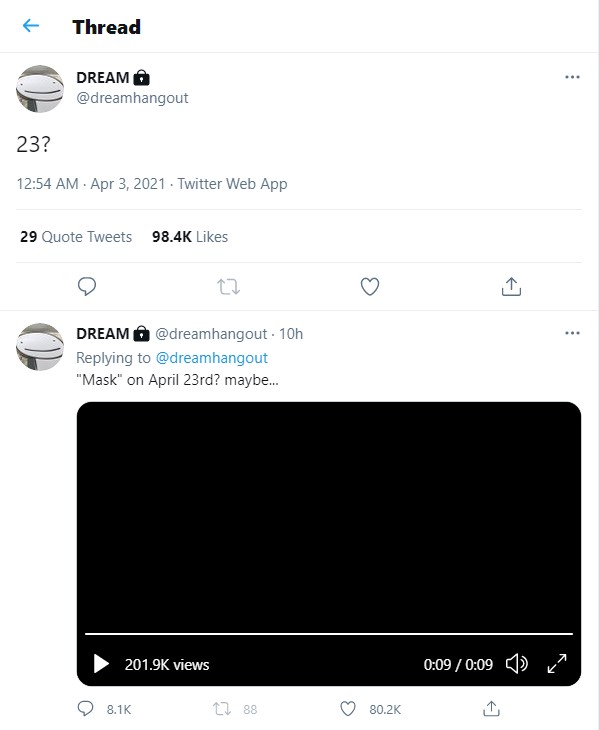Share the "Mask" reply tweet
Image resolution: width=599 pixels, height=730 pixels.
click(491, 709)
